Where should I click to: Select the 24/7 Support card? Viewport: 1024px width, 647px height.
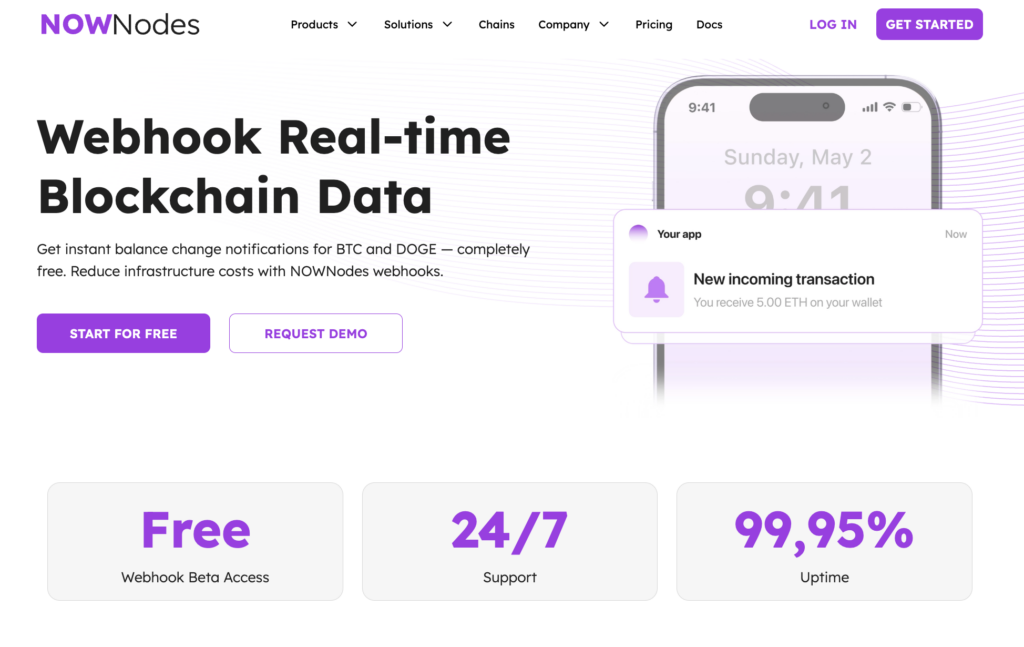(509, 541)
